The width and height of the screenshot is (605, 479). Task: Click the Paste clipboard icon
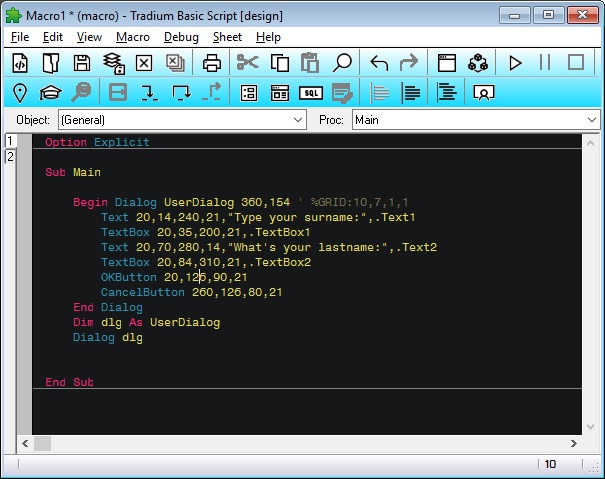[x=310, y=62]
